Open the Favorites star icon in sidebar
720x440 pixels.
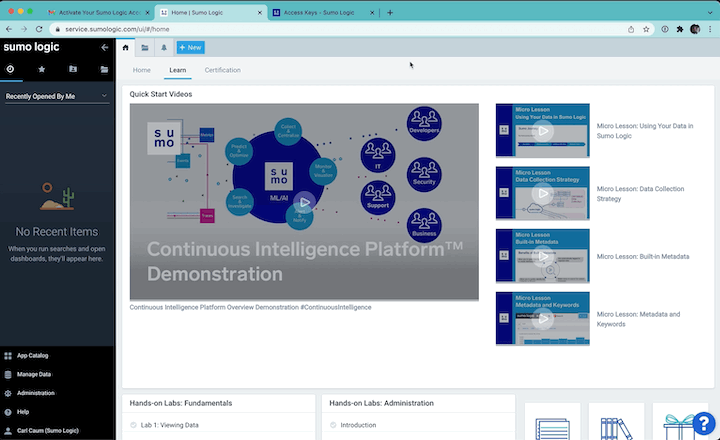41,69
